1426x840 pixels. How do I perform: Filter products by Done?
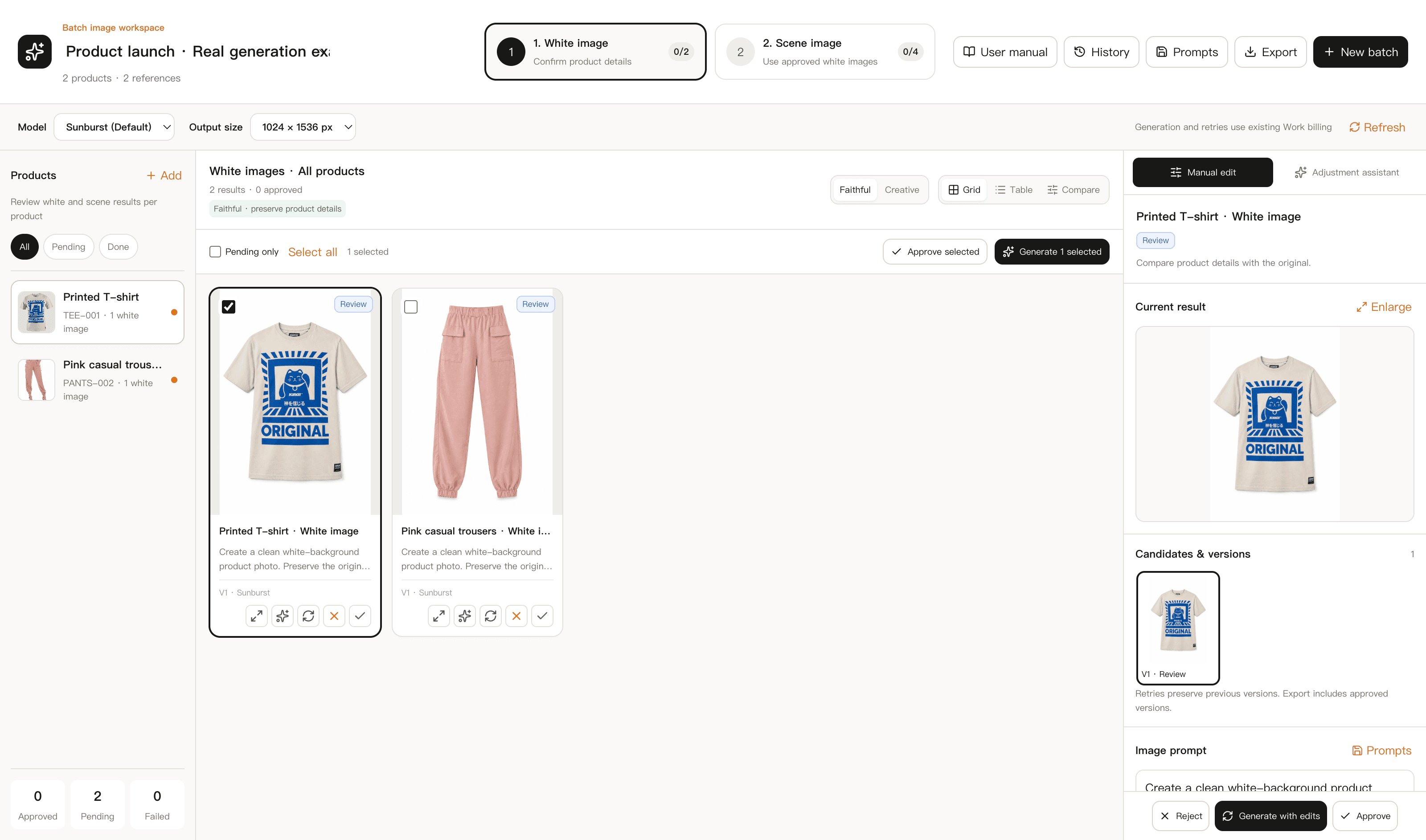tap(119, 247)
